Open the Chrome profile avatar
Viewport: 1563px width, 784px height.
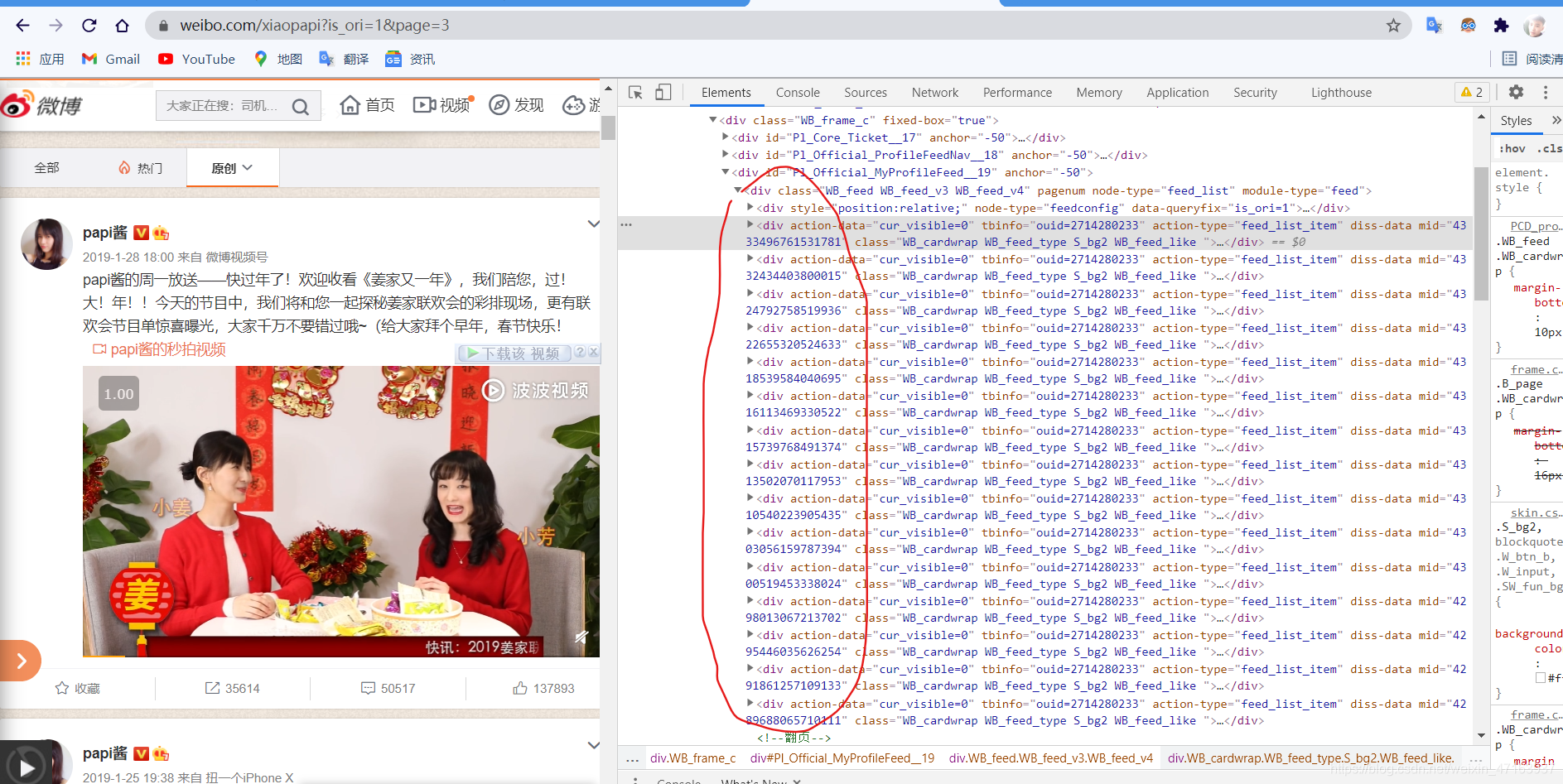click(1534, 26)
